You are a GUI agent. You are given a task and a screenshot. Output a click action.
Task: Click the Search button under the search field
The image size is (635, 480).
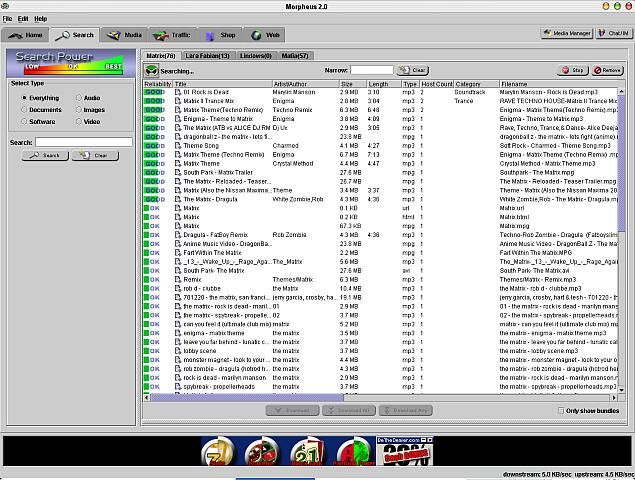pos(45,156)
